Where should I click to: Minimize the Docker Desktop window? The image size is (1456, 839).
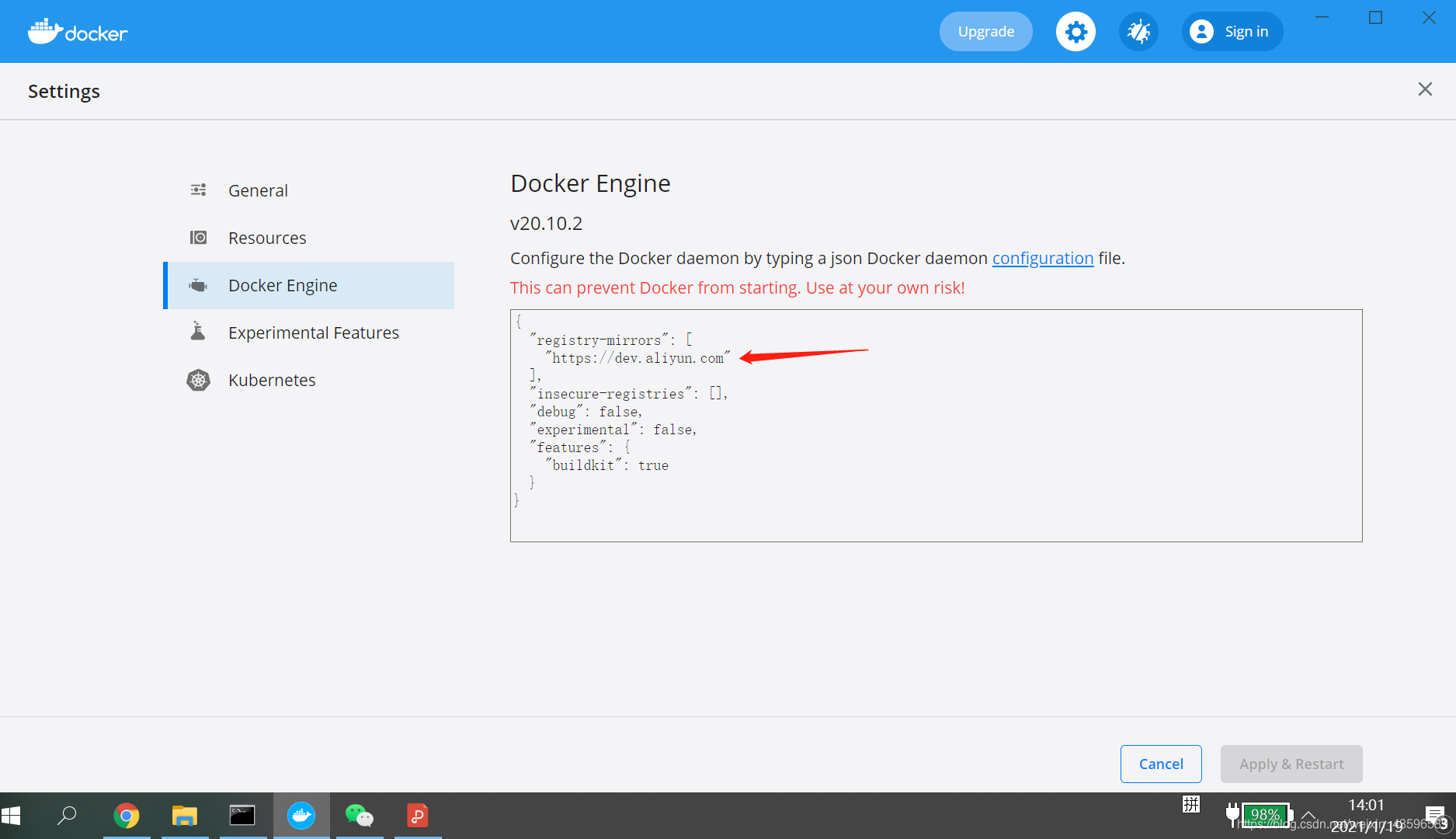(1322, 17)
